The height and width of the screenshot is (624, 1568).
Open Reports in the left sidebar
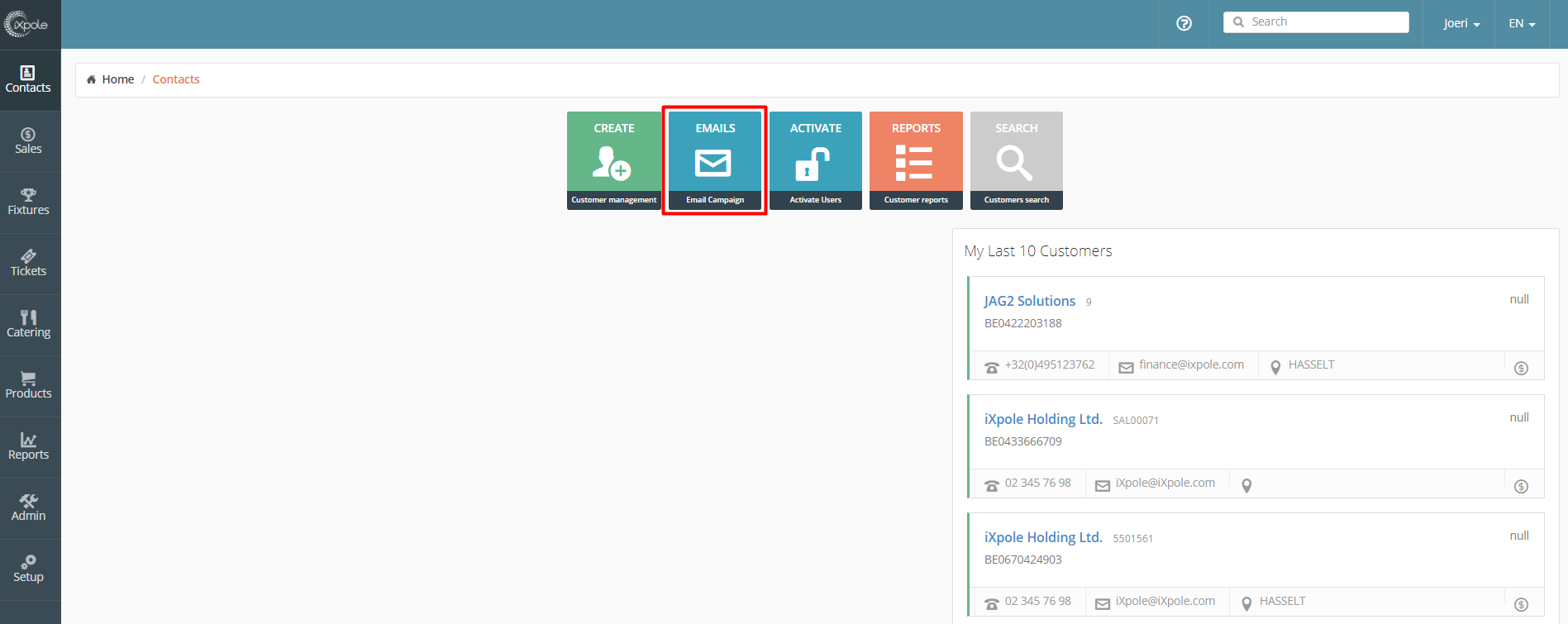click(x=30, y=447)
